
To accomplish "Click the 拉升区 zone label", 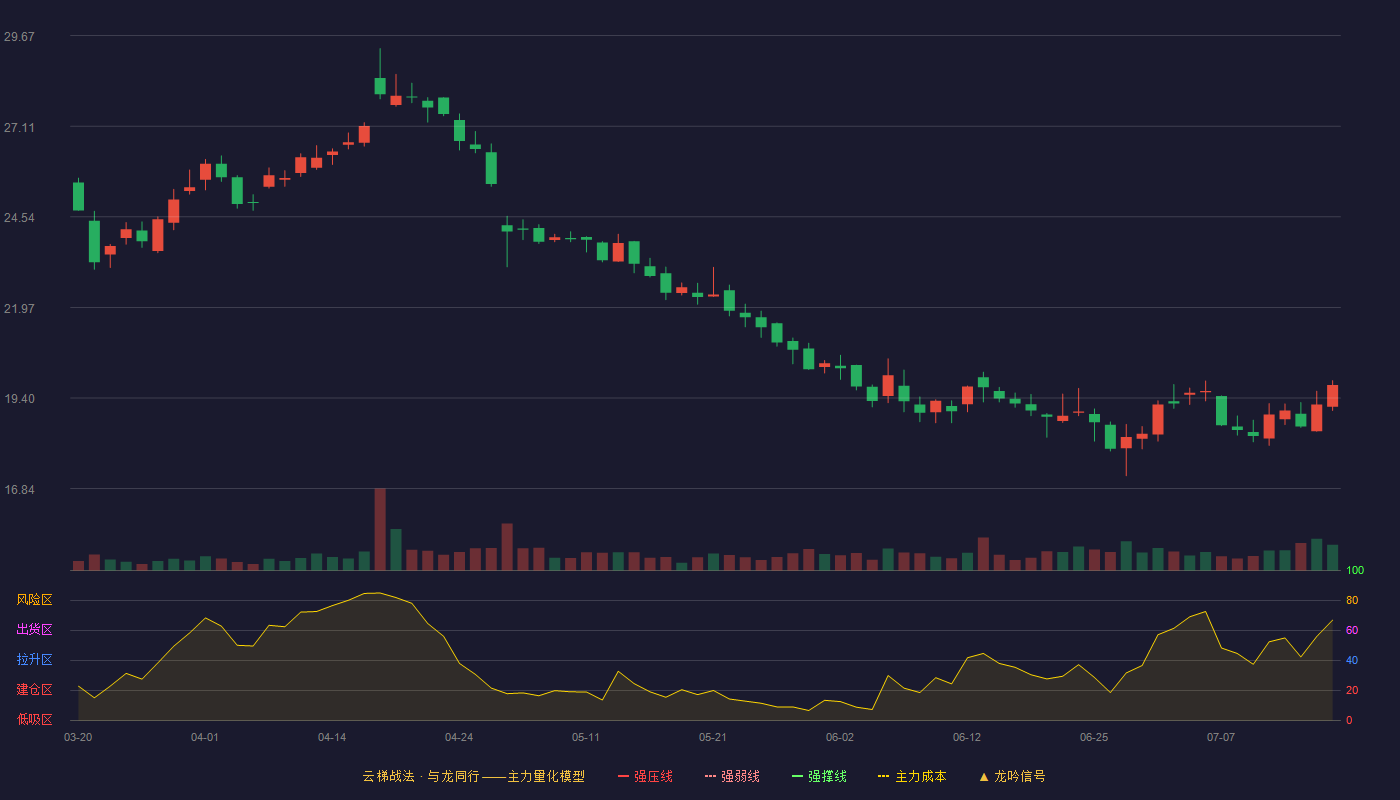I will pyautogui.click(x=34, y=660).
